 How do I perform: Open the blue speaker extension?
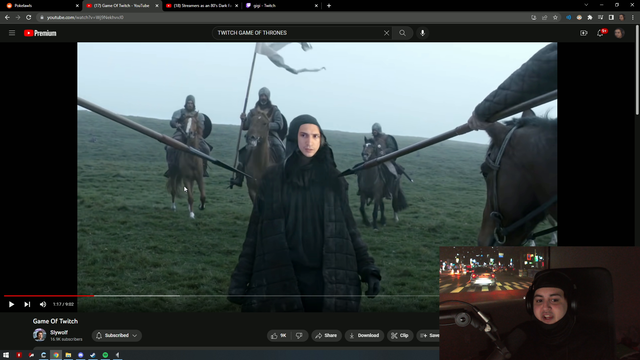pyautogui.click(x=569, y=18)
